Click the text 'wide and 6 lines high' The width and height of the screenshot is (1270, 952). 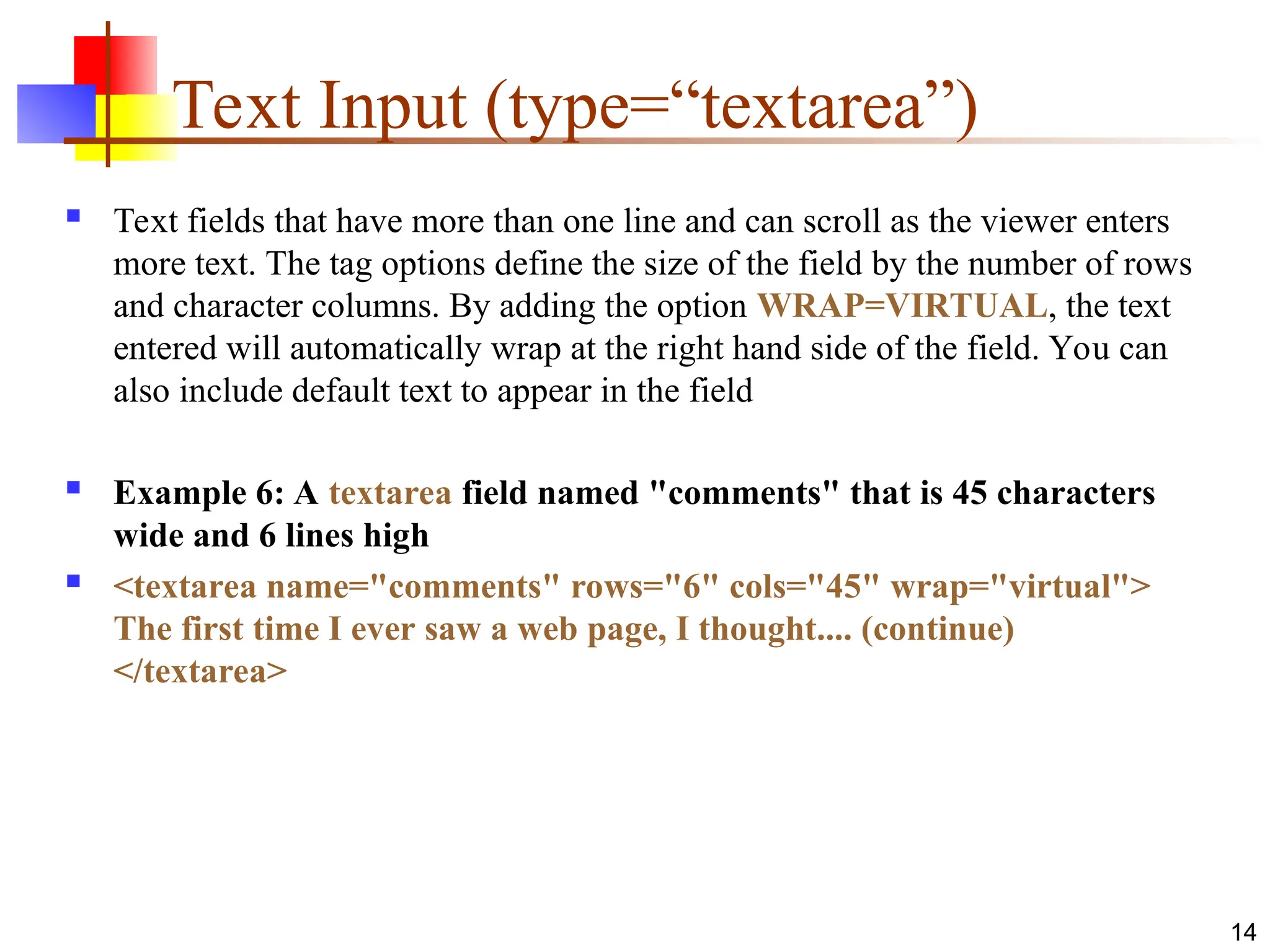pos(271,535)
